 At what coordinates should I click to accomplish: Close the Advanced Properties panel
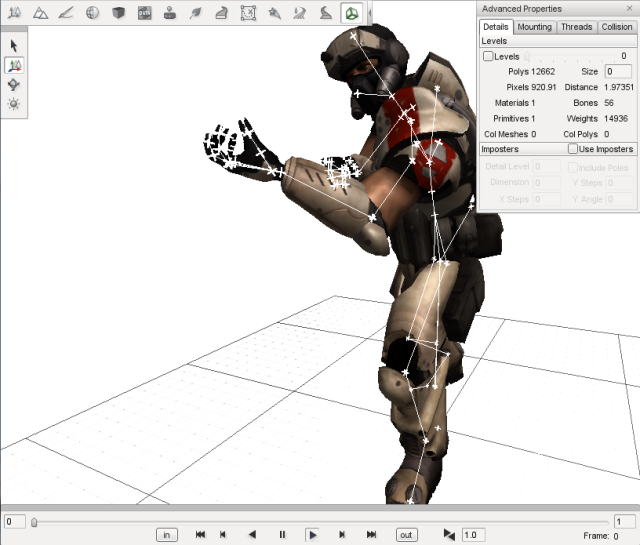point(629,9)
